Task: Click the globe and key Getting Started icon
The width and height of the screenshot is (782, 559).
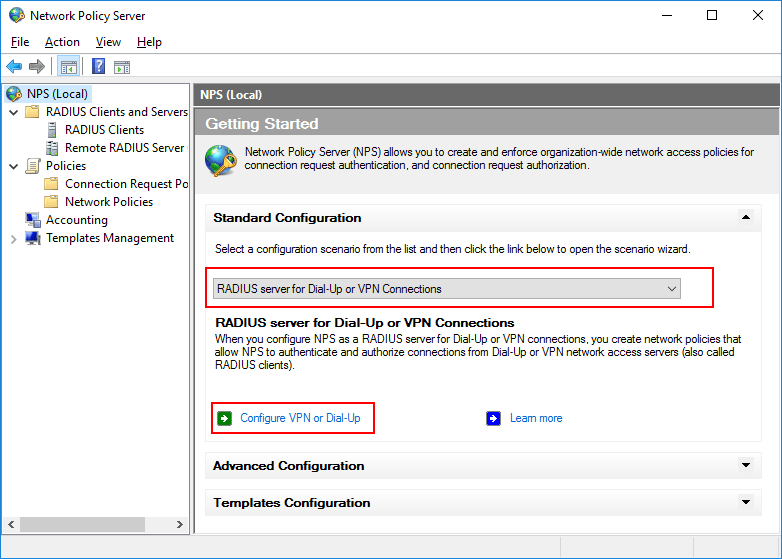Action: click(x=220, y=160)
